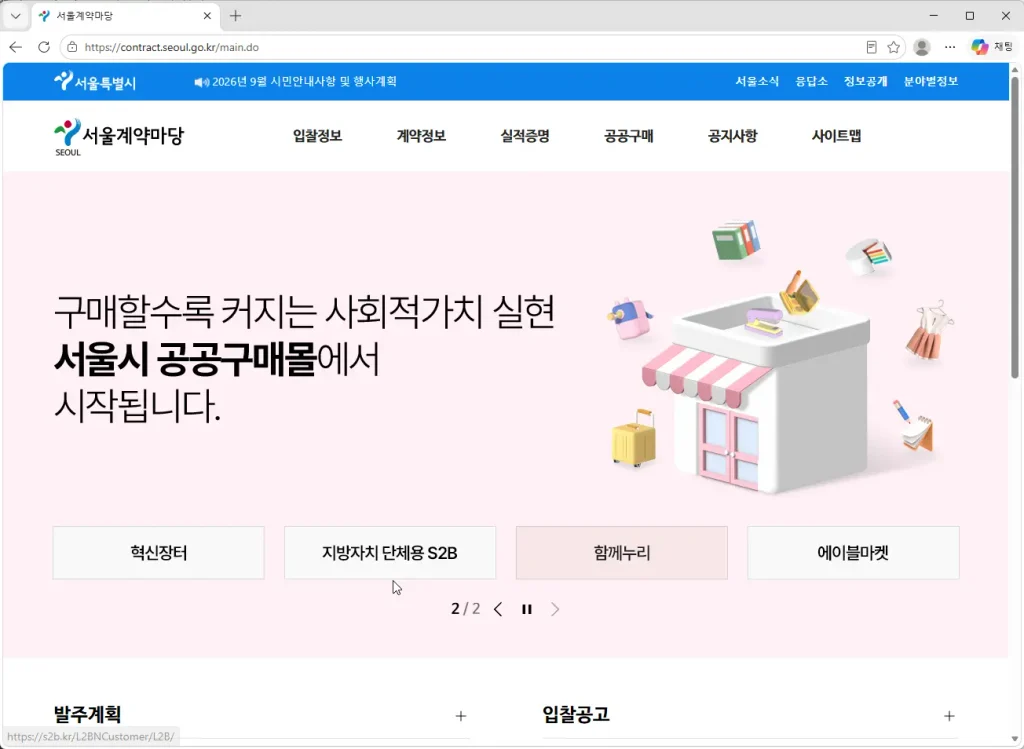The width and height of the screenshot is (1024, 749).
Task: Click the 서울시 공공구매몰 headline text
Action: 185,359
